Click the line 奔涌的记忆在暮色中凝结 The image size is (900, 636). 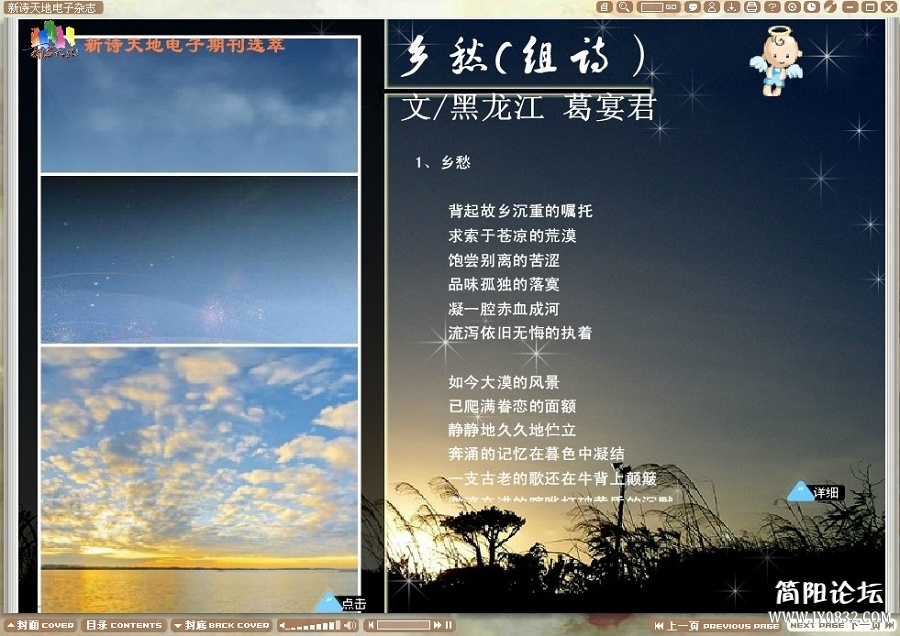point(536,454)
